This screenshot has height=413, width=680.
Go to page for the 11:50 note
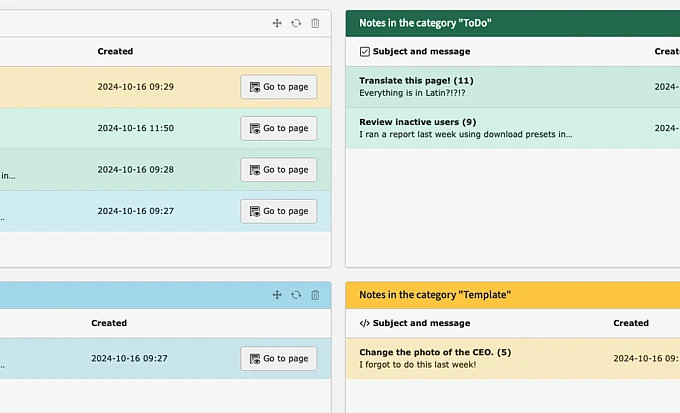(x=278, y=128)
